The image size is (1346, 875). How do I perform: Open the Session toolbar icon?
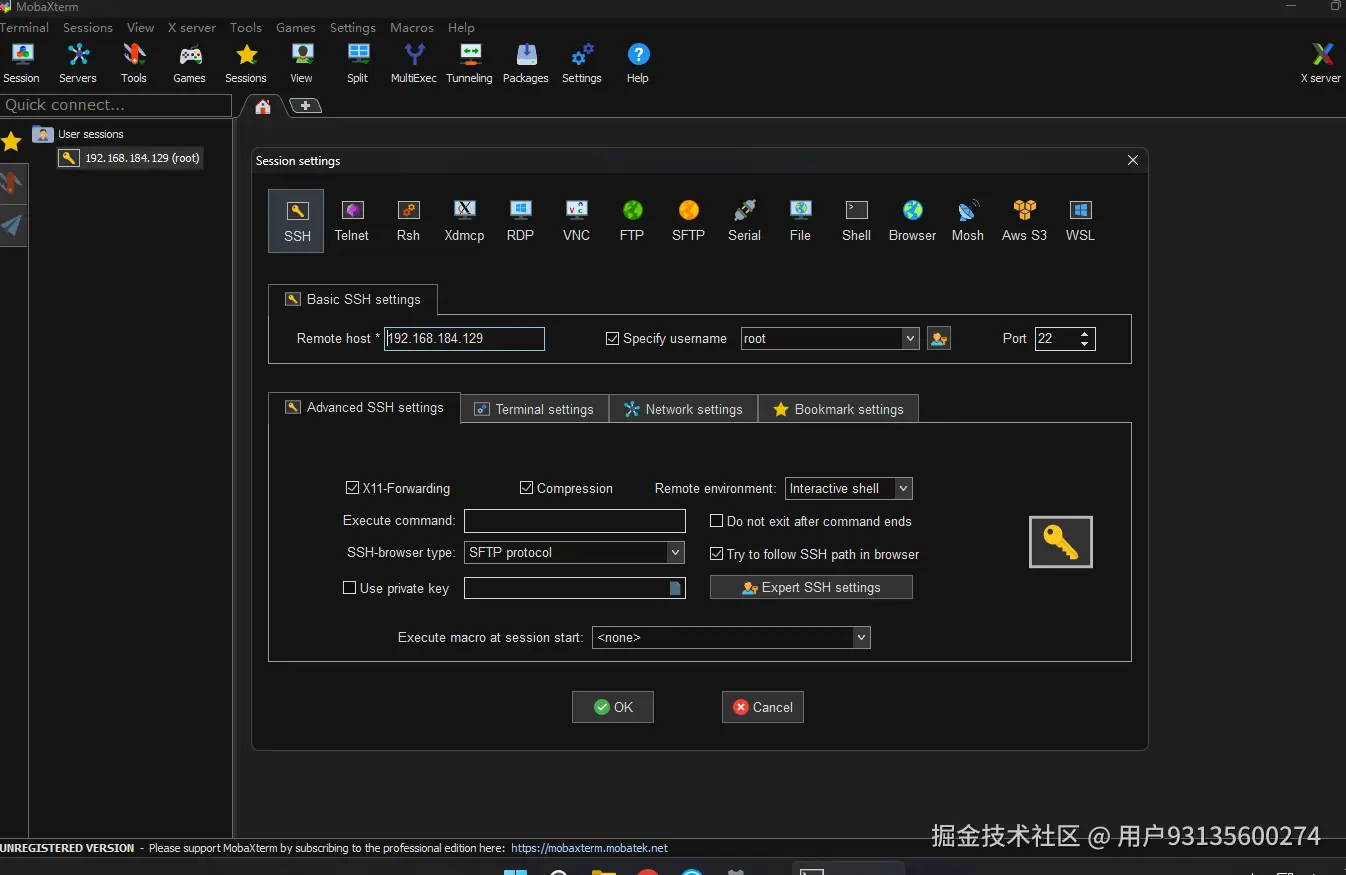click(x=21, y=64)
